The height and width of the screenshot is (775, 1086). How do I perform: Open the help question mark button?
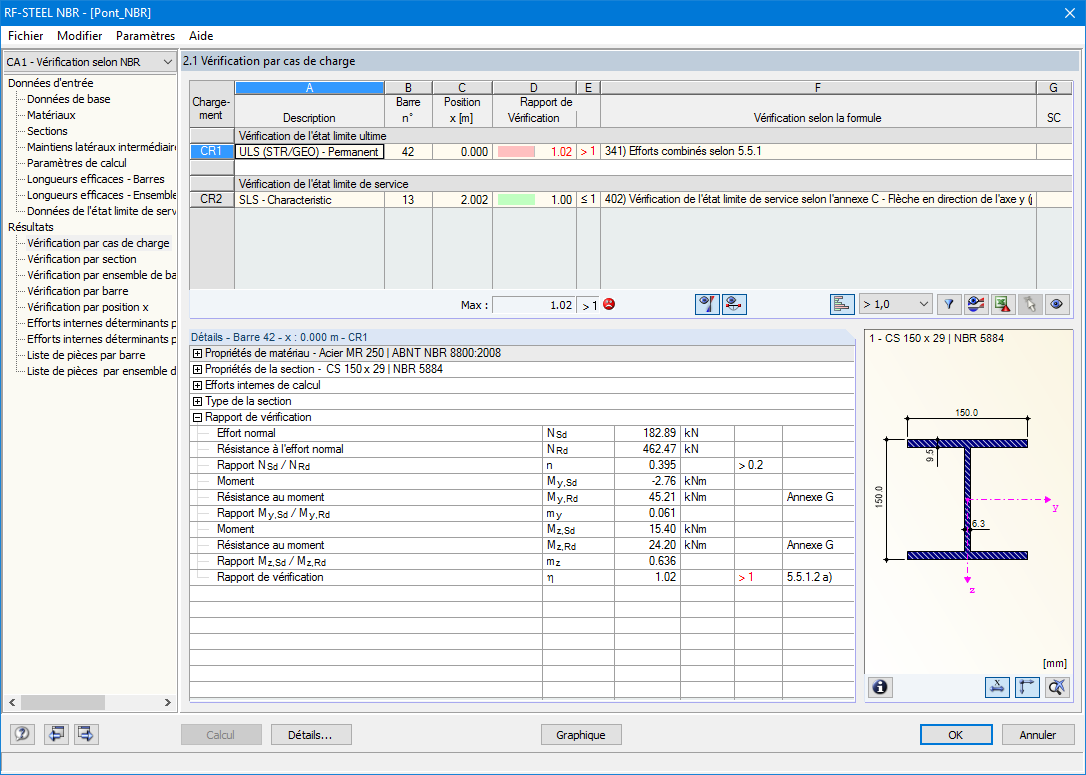(x=22, y=734)
